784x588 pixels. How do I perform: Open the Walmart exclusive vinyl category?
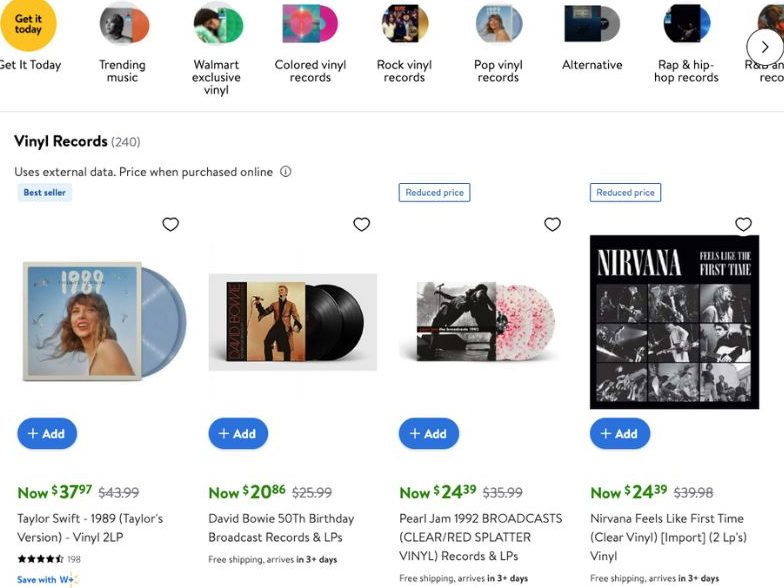[217, 24]
